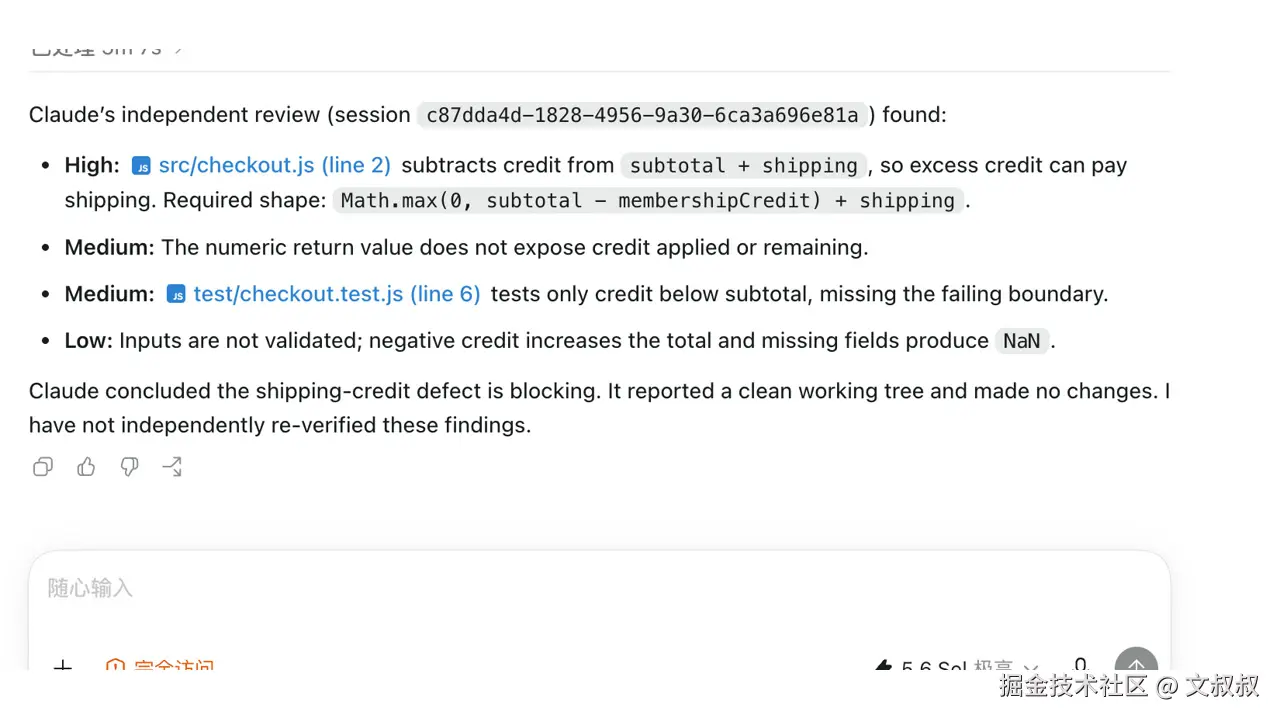1280x720 pixels.
Task: Click the JS file icon beside test/checkout.test.js
Action: click(176, 294)
